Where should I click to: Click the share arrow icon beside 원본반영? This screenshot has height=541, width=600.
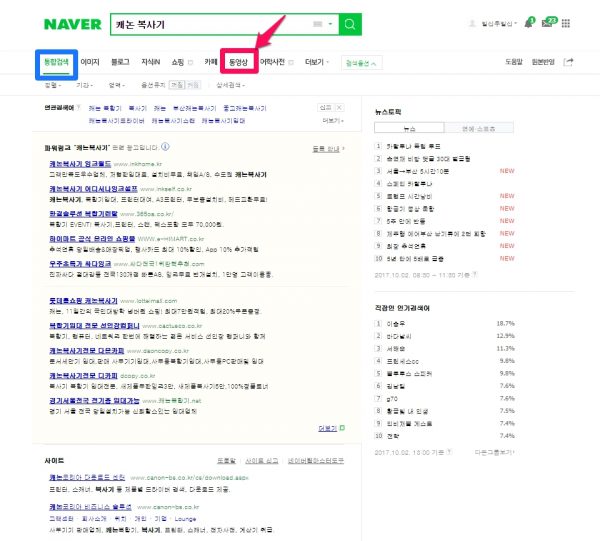point(568,62)
